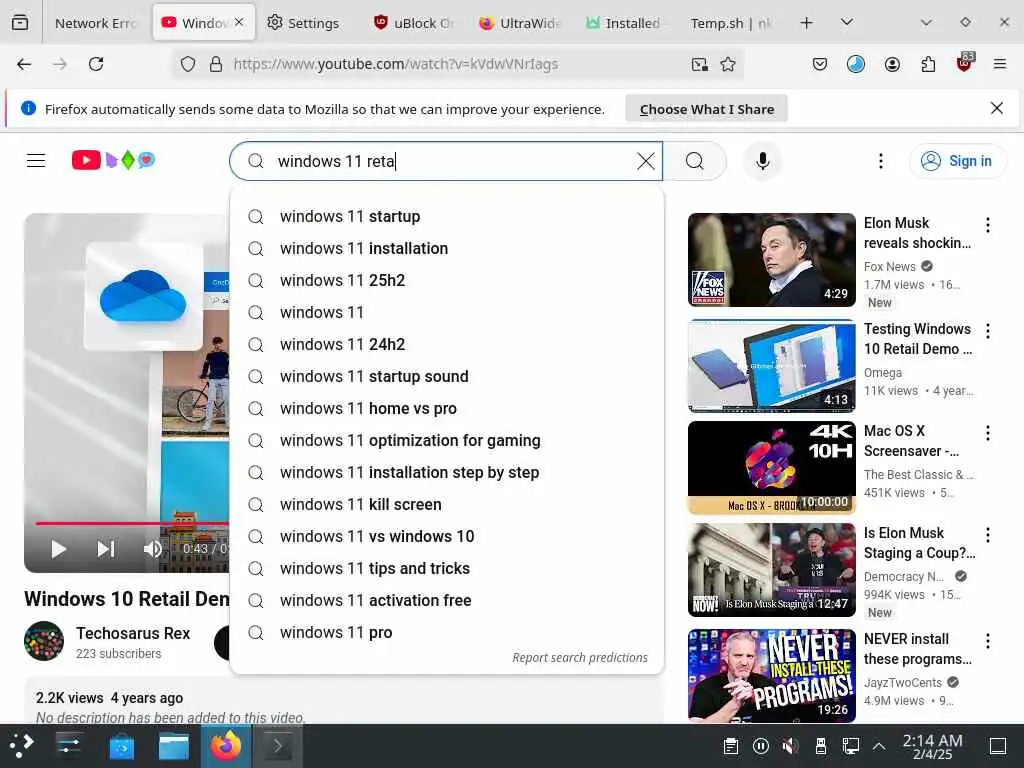The width and height of the screenshot is (1024, 768).
Task: Submit search with magnifier button
Action: click(695, 161)
